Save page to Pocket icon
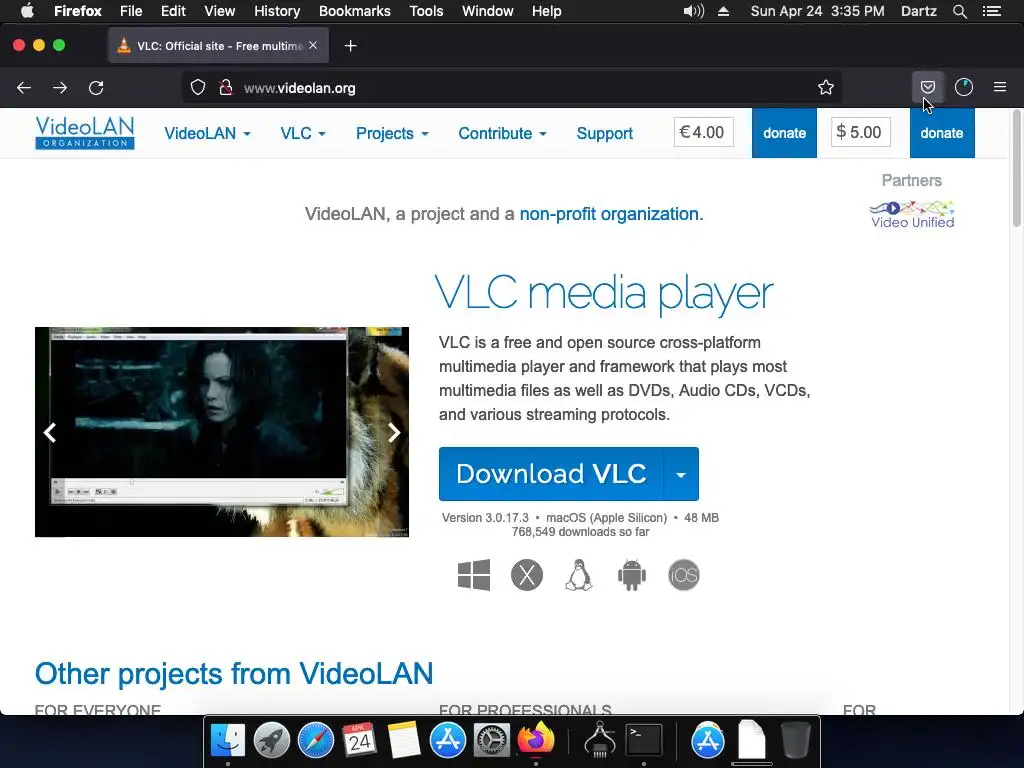This screenshot has height=768, width=1024. pyautogui.click(x=927, y=87)
